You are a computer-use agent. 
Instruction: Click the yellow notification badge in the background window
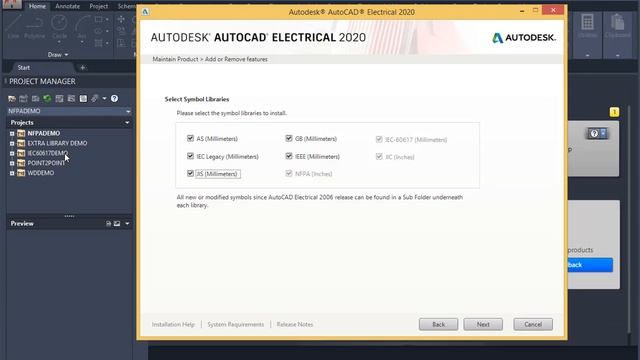click(614, 112)
